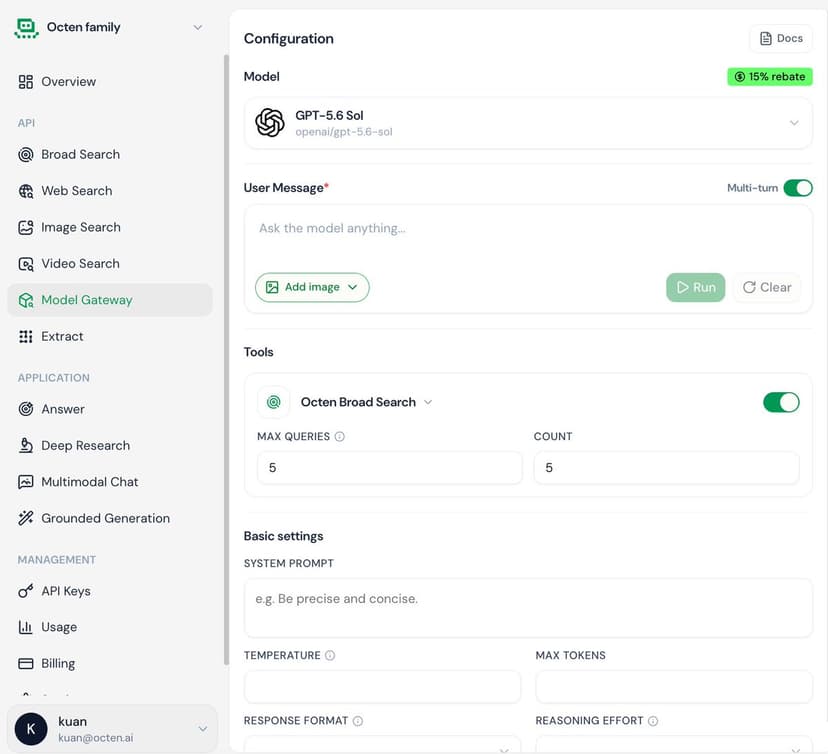Clear the user message
The height and width of the screenshot is (754, 828).
coord(767,288)
